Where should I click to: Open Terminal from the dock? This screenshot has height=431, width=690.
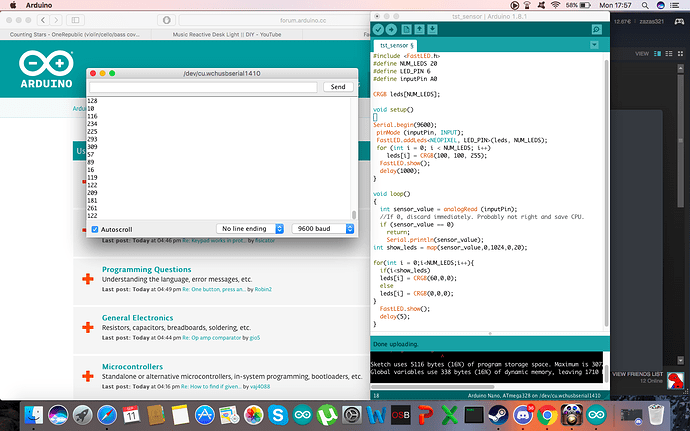pos(474,415)
